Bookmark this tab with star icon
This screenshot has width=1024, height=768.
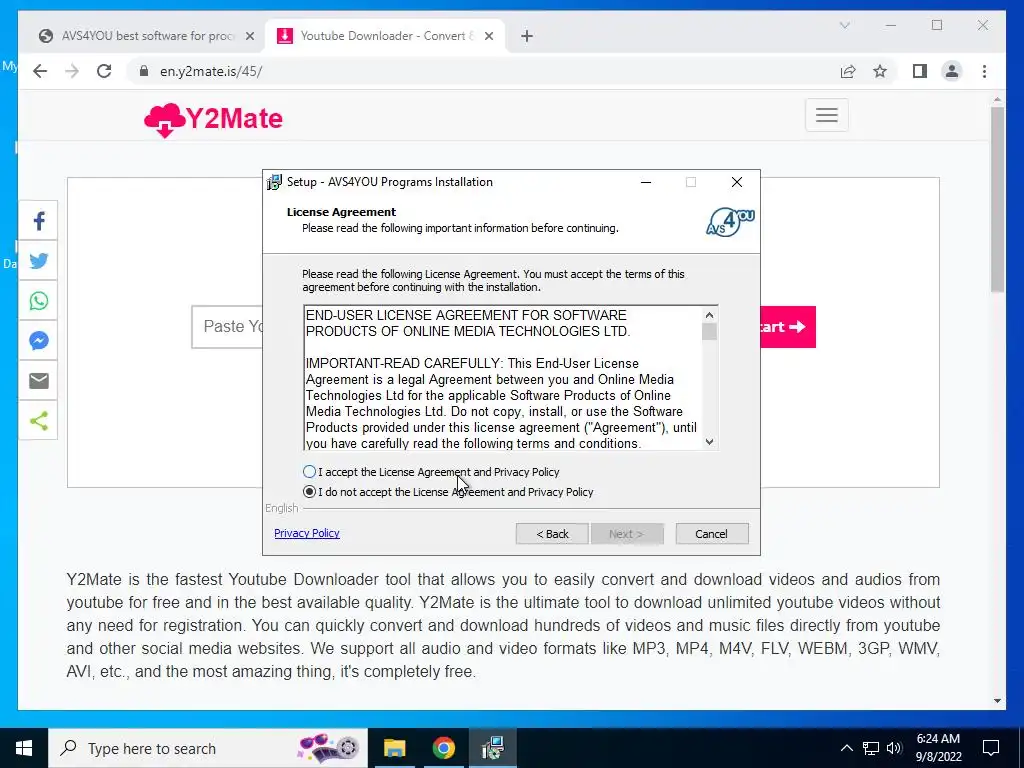point(880,71)
